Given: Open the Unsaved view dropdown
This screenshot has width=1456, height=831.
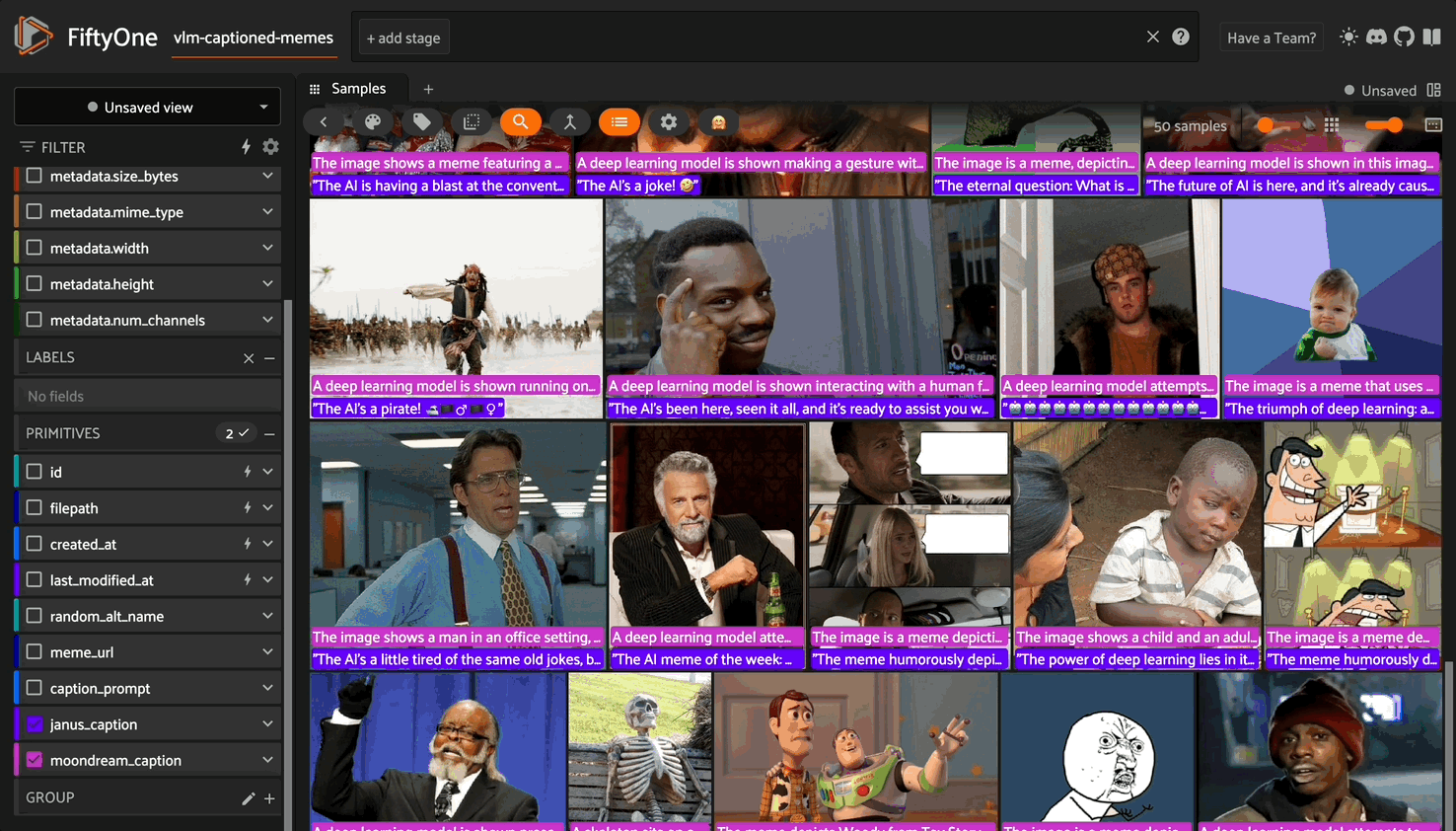Looking at the screenshot, I should (x=147, y=107).
